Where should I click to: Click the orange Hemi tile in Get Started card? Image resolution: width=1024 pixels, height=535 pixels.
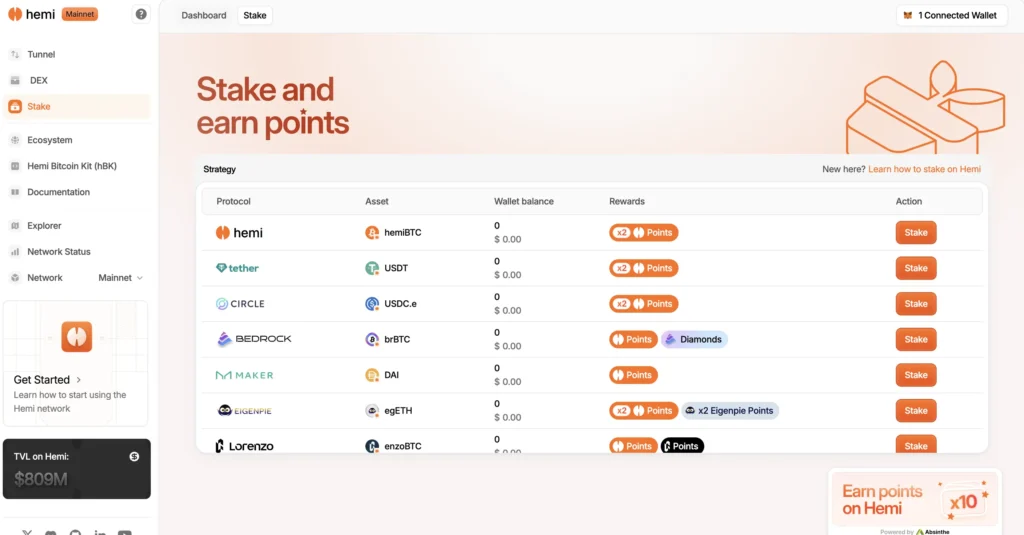tap(76, 337)
